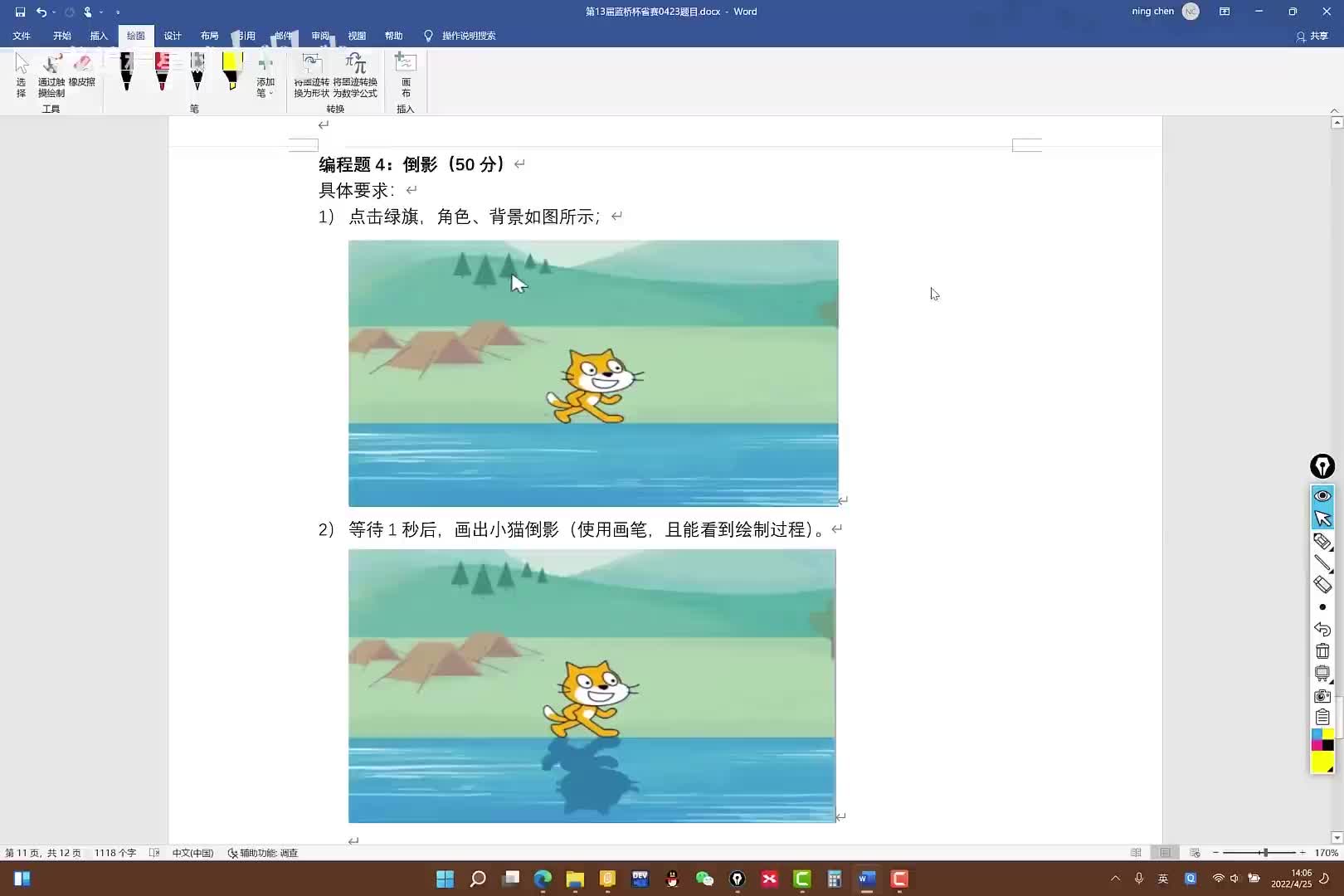Click the zoom out minus button
Screen dimensions: 1344x896
(1215, 853)
